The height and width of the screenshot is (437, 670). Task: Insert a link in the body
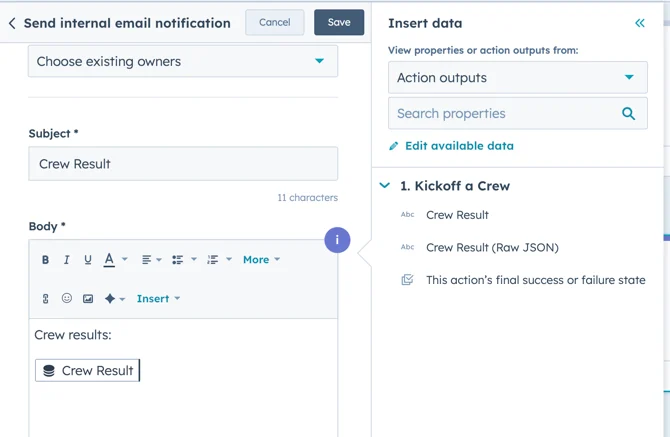45,299
